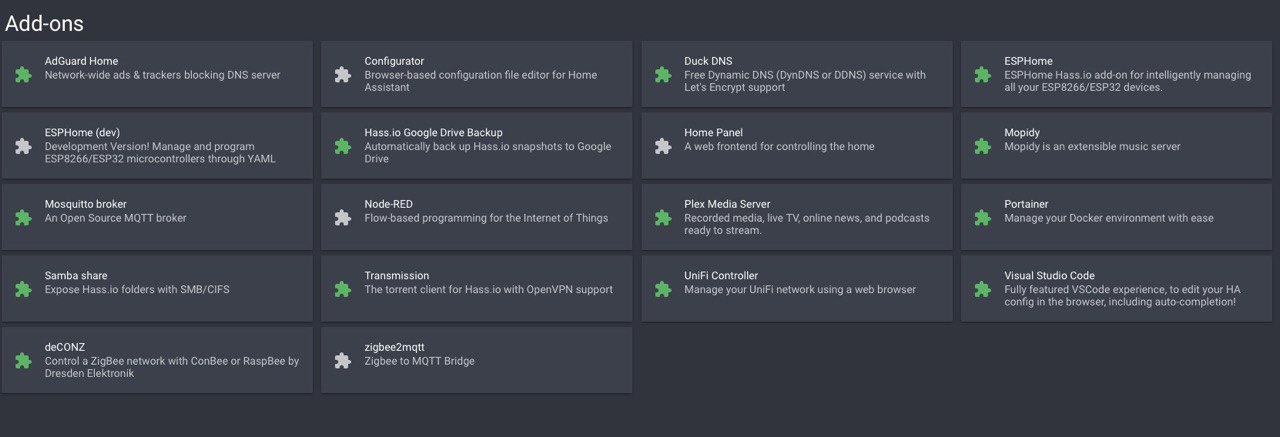The image size is (1280, 437).
Task: Open the Mosquitto broker add-on
Action: point(157,217)
